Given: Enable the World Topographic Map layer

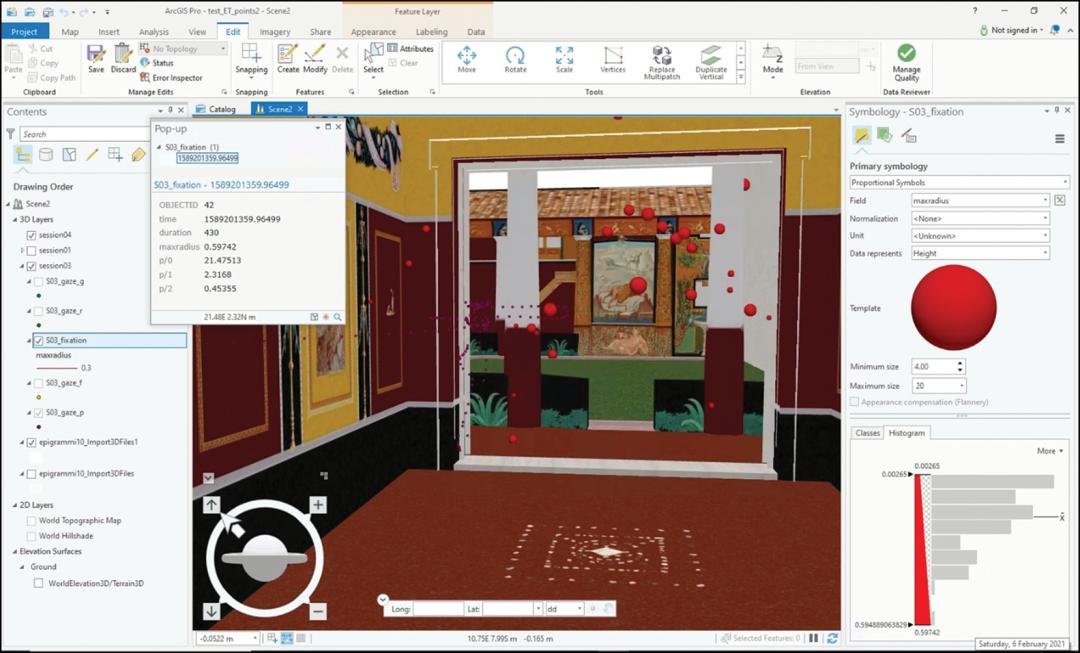Looking at the screenshot, I should tap(31, 521).
